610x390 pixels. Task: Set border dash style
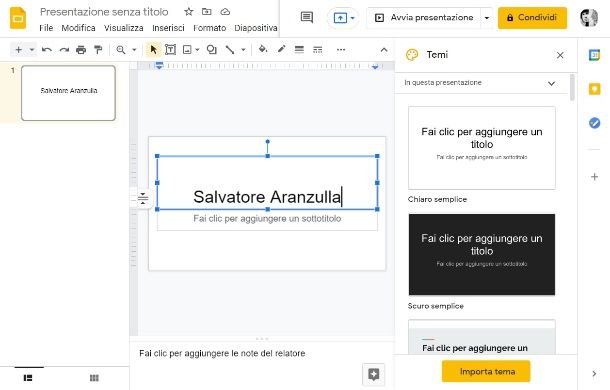coord(318,49)
